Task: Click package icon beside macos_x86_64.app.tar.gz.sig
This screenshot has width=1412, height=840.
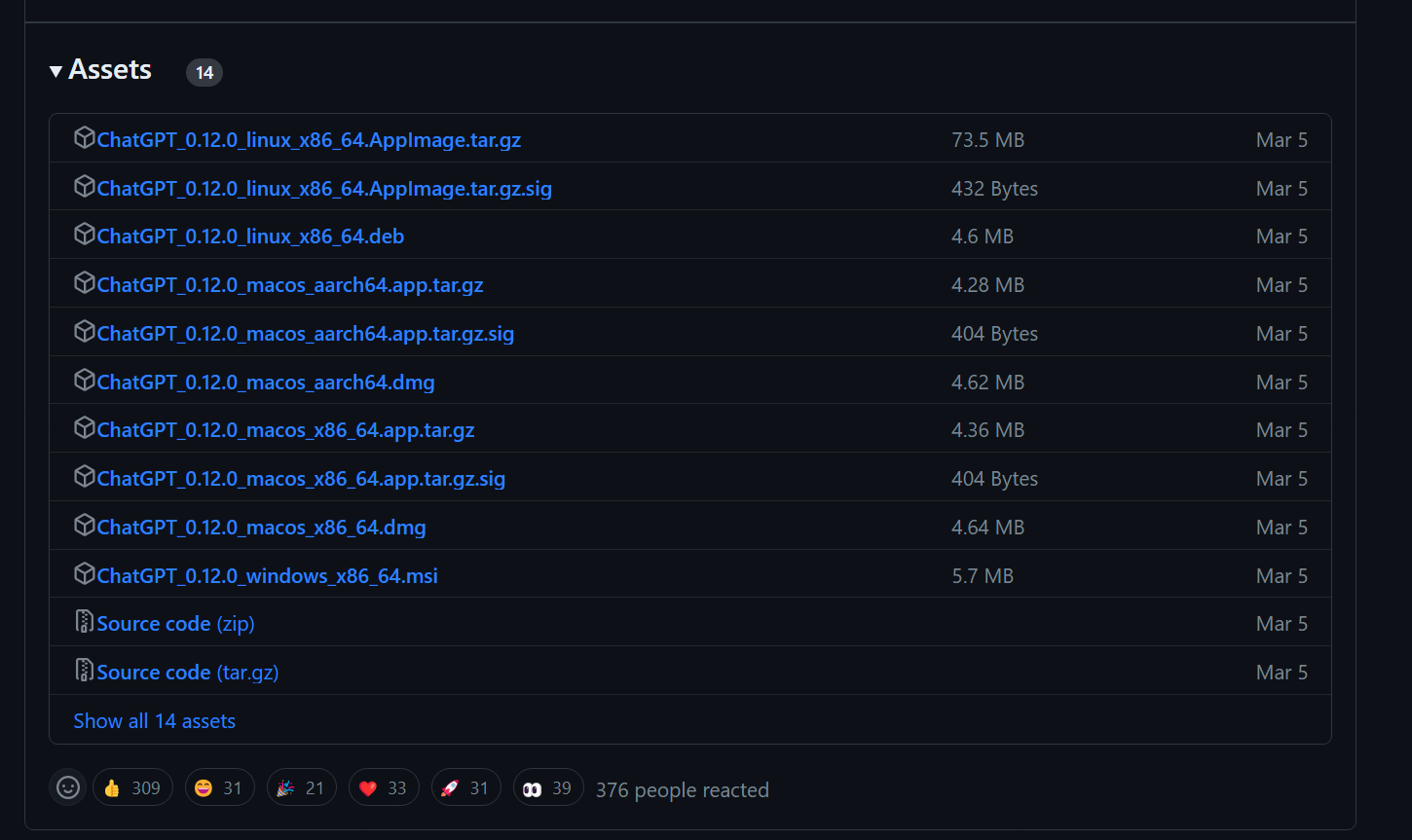Action: pos(85,476)
